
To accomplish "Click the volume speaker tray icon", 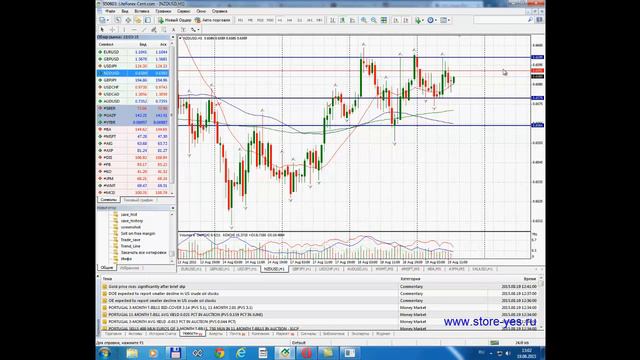I will pos(508,353).
